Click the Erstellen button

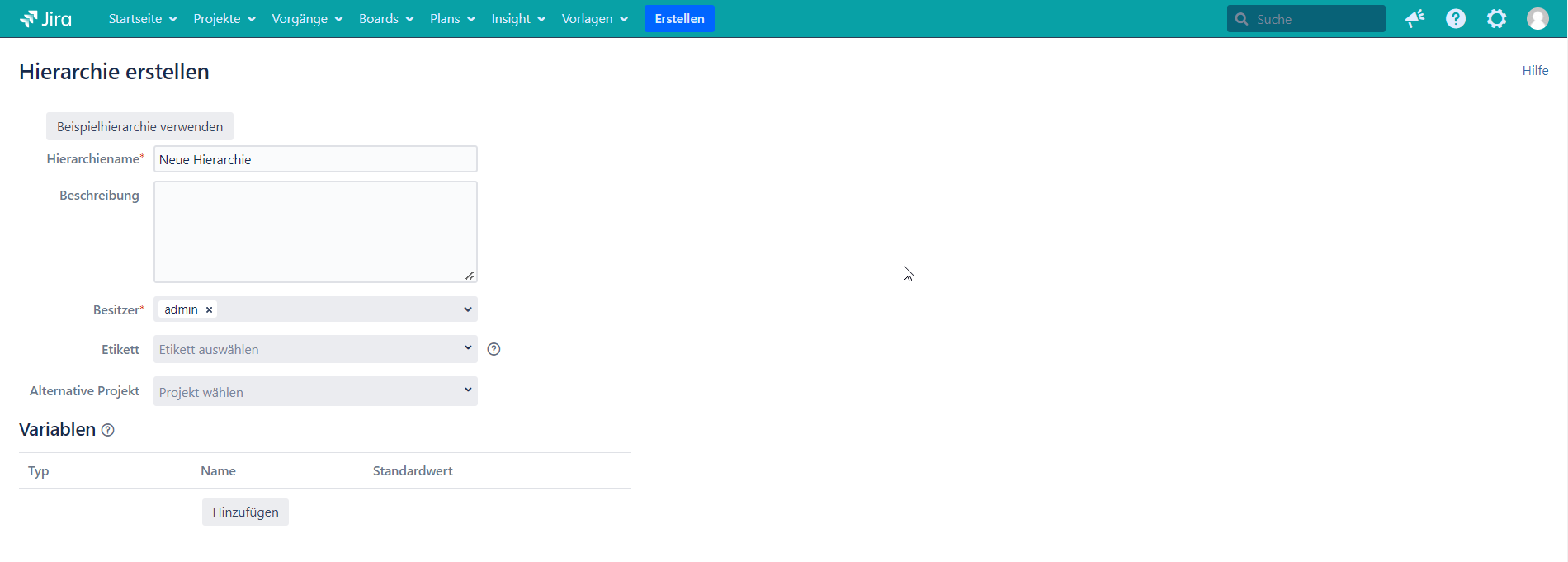[679, 19]
